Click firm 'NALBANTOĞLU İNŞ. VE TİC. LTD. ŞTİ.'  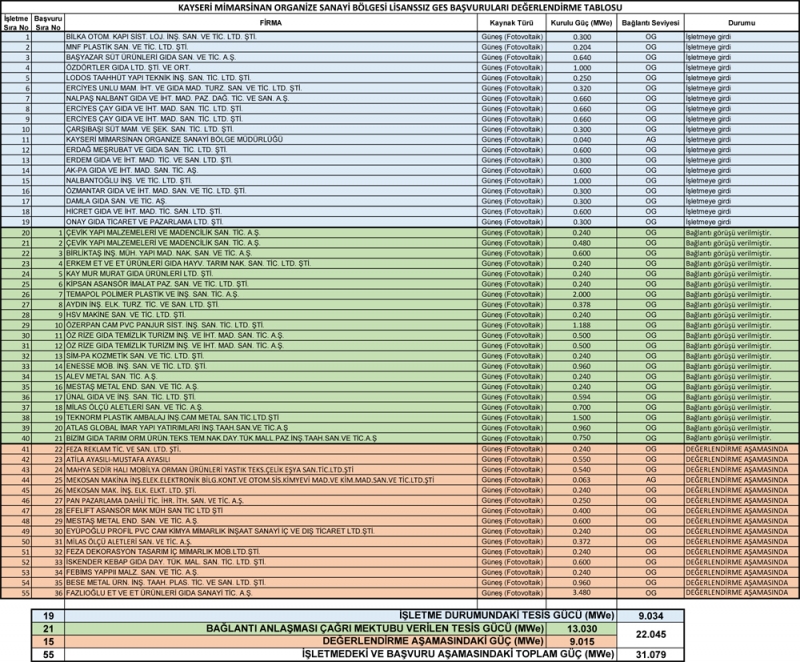[x=129, y=181]
